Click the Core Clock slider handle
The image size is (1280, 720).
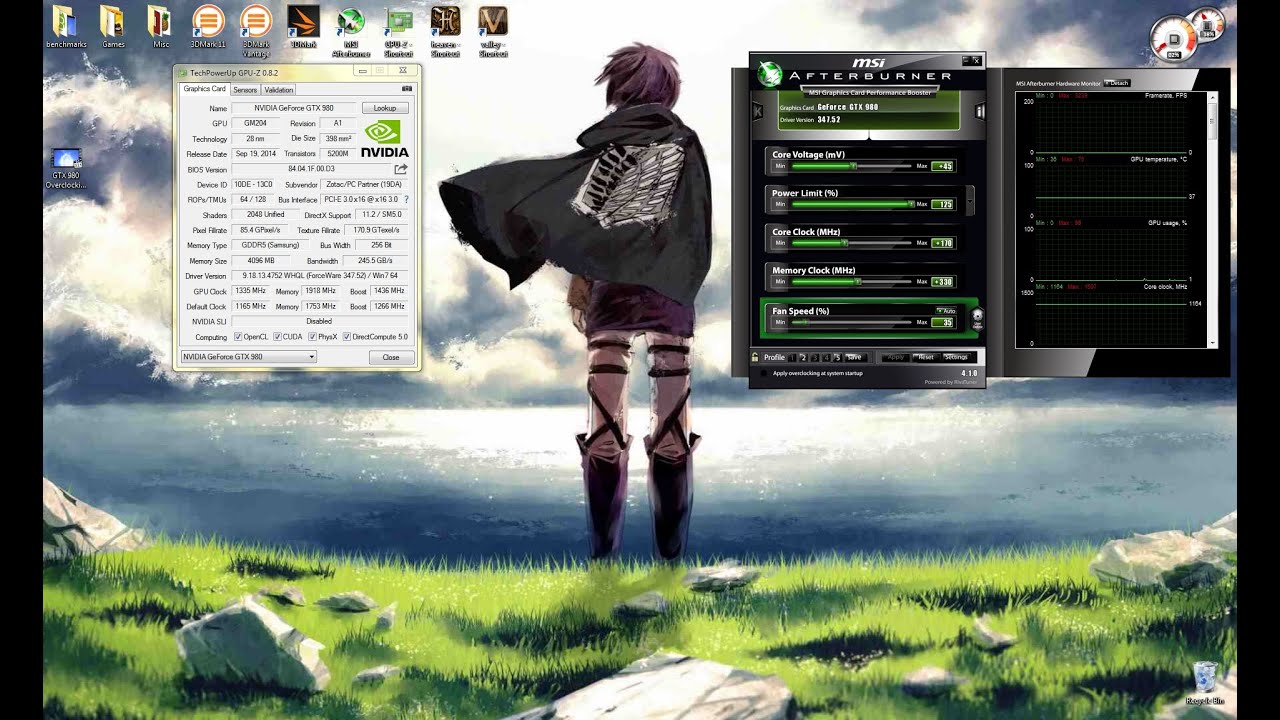tap(845, 243)
